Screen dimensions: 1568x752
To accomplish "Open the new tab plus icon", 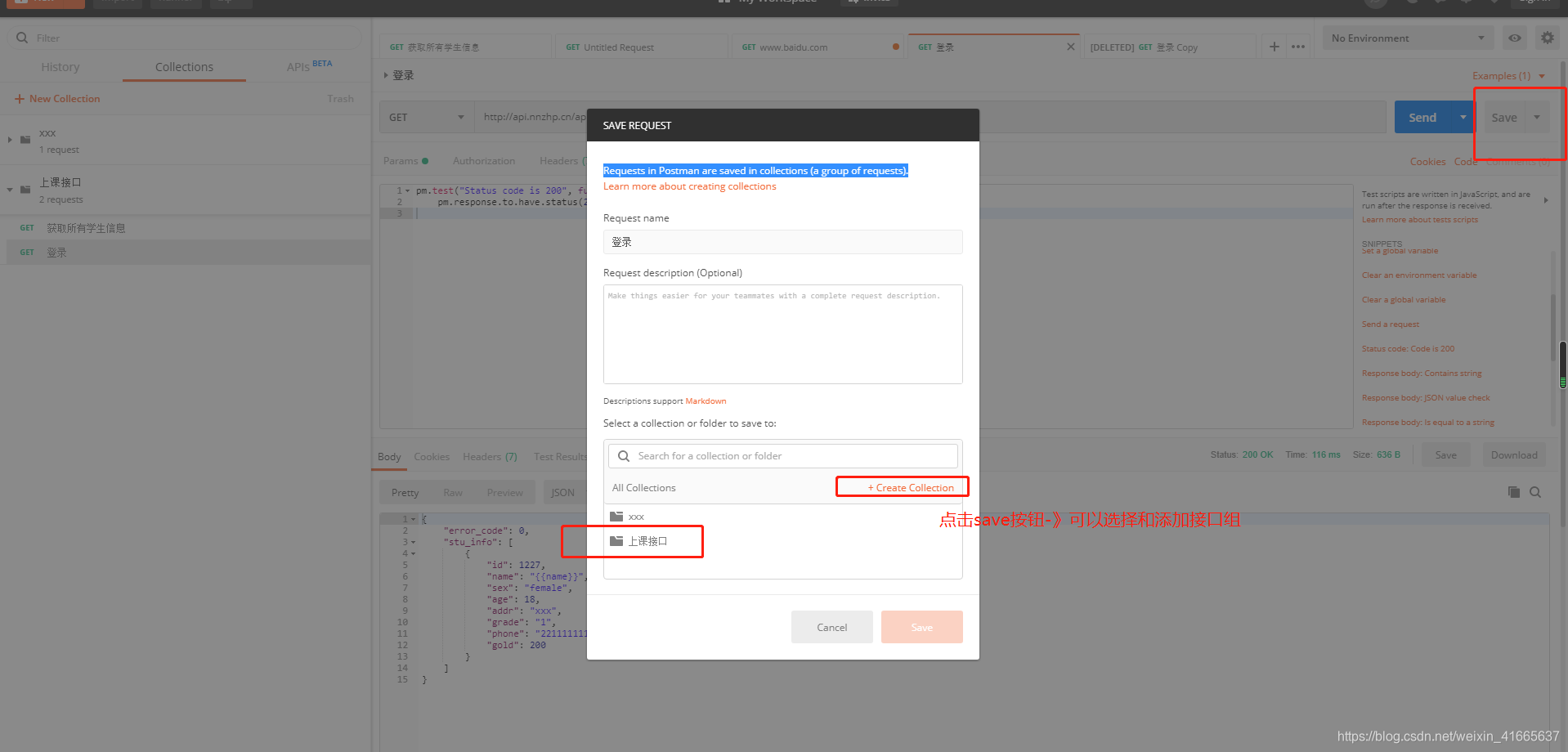I will (x=1275, y=47).
